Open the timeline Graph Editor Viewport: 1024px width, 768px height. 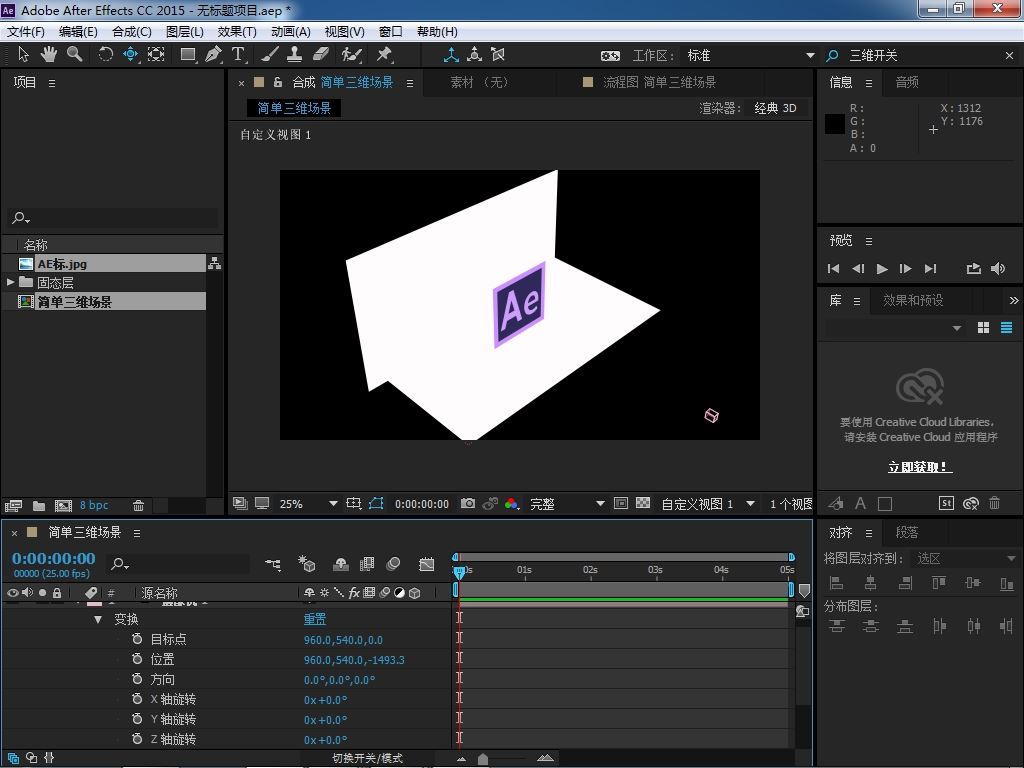coord(427,565)
